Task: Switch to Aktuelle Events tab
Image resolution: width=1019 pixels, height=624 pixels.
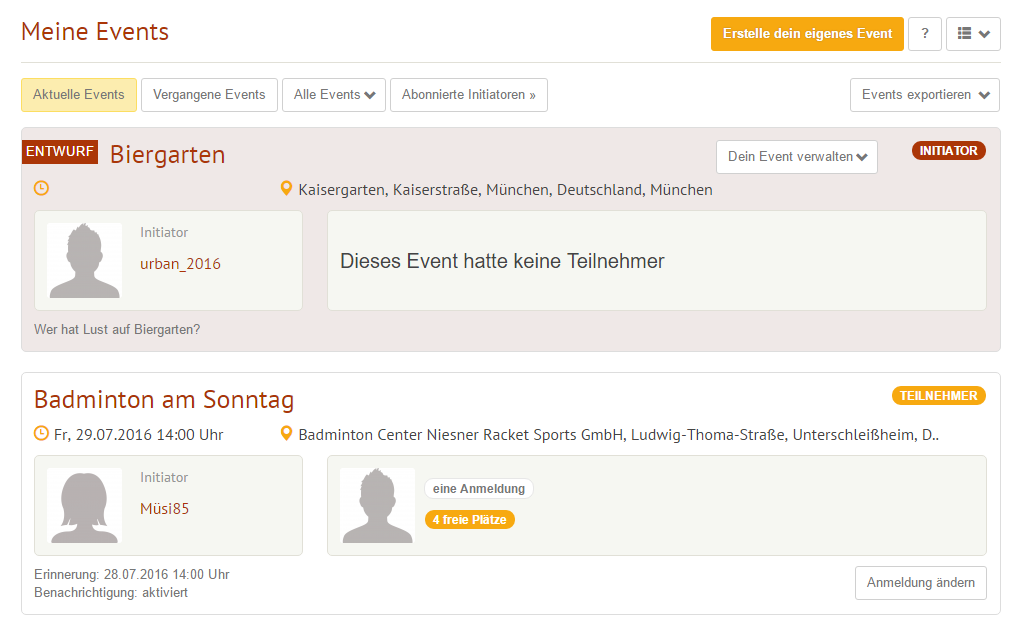Action: [79, 95]
